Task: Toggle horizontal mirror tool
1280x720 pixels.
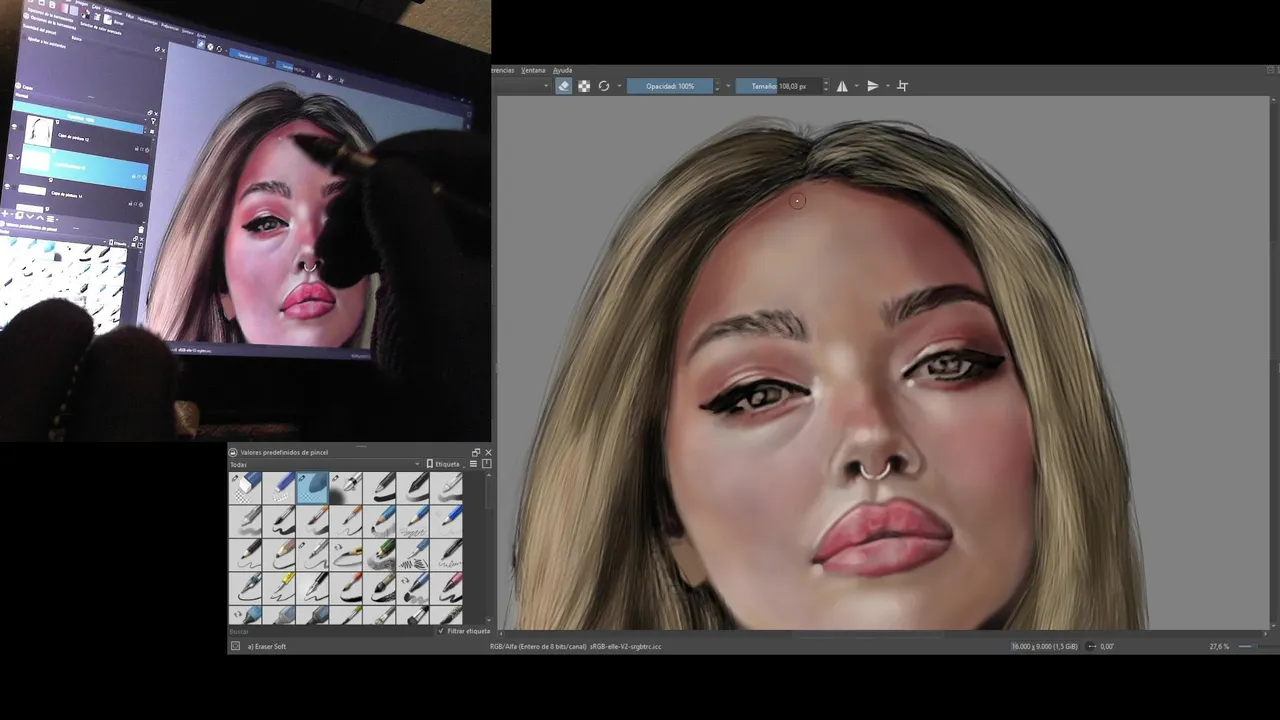Action: pos(842,86)
